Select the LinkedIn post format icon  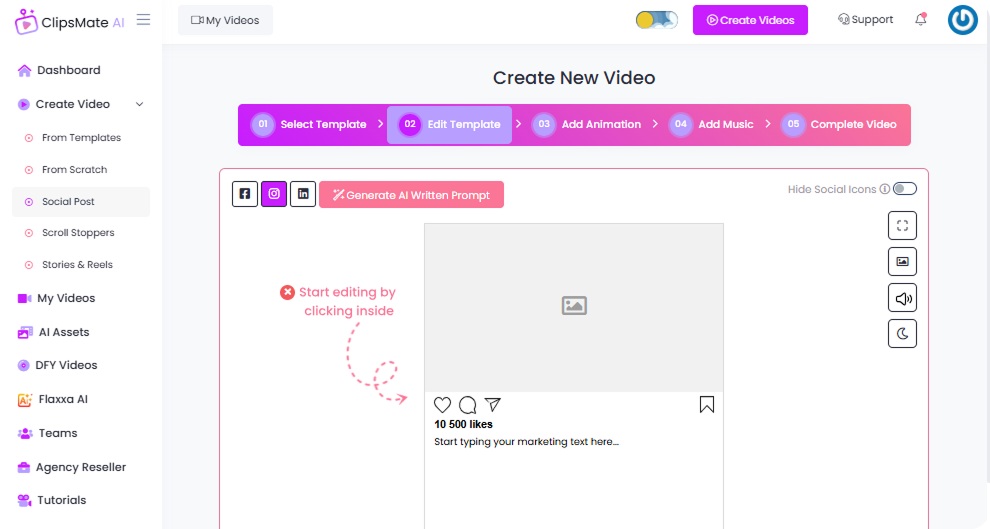303,194
